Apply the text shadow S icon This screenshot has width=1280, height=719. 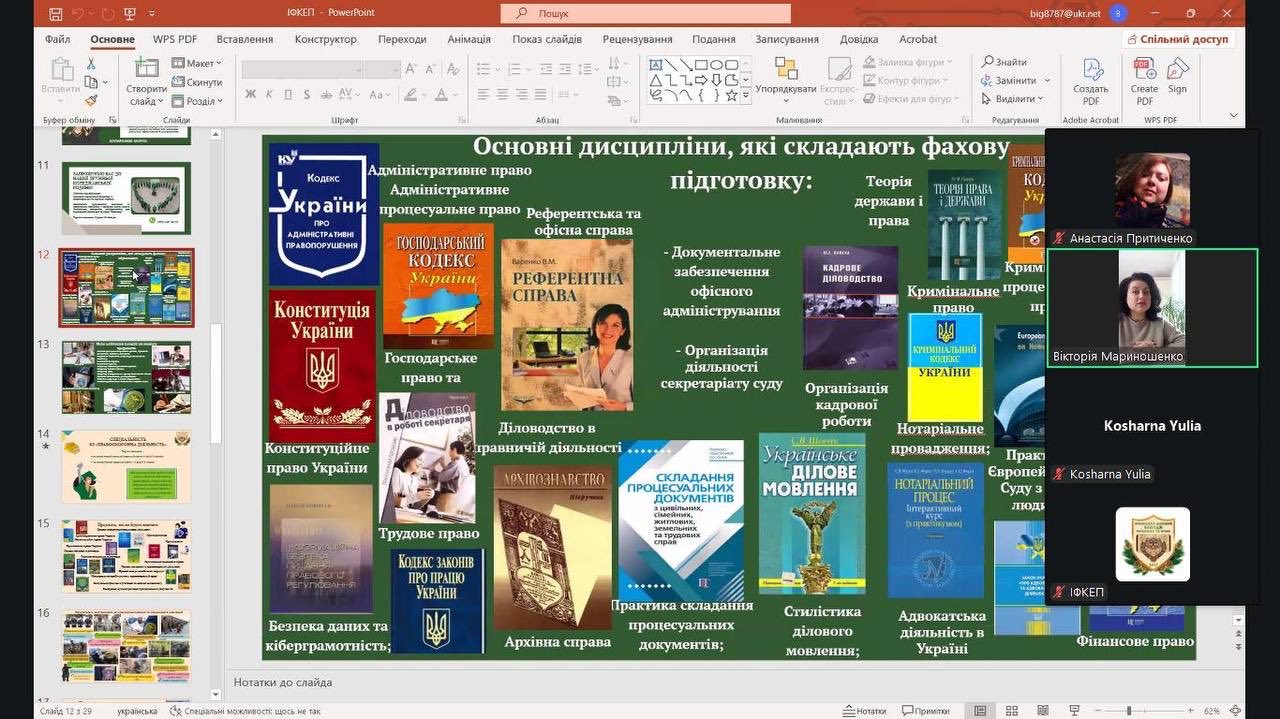tap(309, 94)
